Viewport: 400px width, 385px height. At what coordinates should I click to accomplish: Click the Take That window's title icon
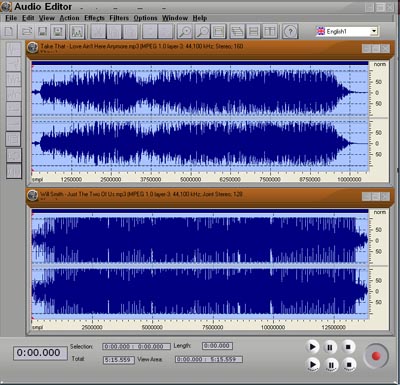coord(32,48)
